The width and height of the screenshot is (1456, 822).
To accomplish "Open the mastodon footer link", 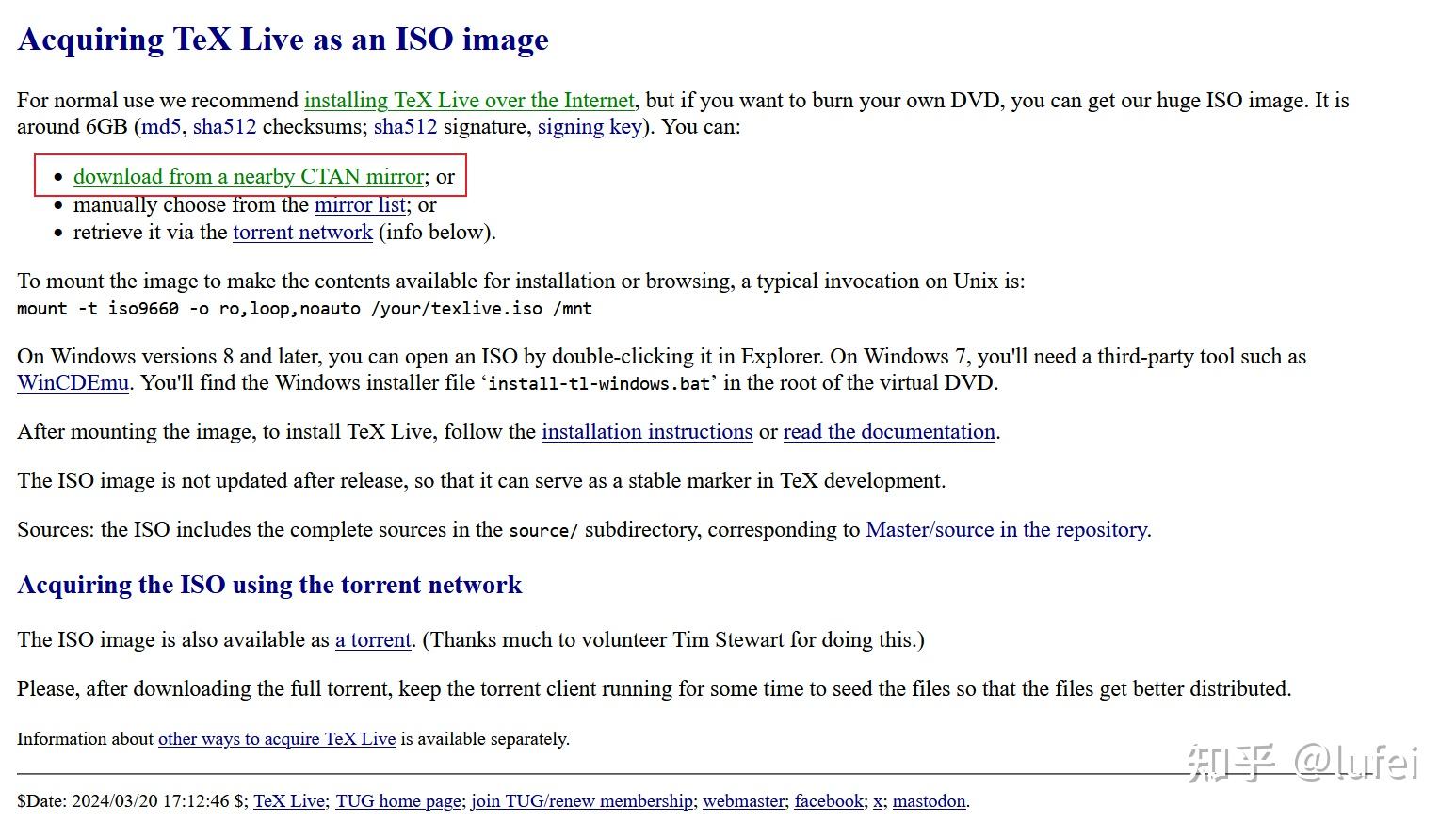I will (929, 801).
